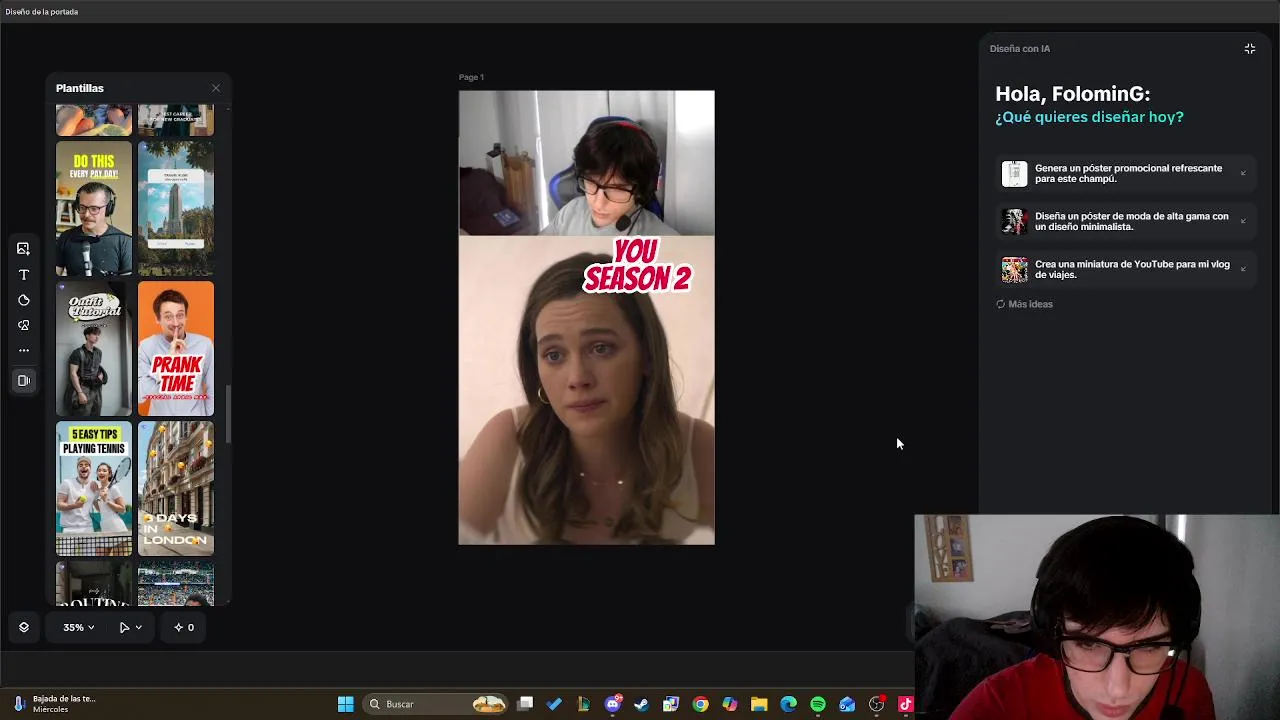Open the 35% zoom level dropdown
Image resolution: width=1280 pixels, height=720 pixels.
[78, 627]
